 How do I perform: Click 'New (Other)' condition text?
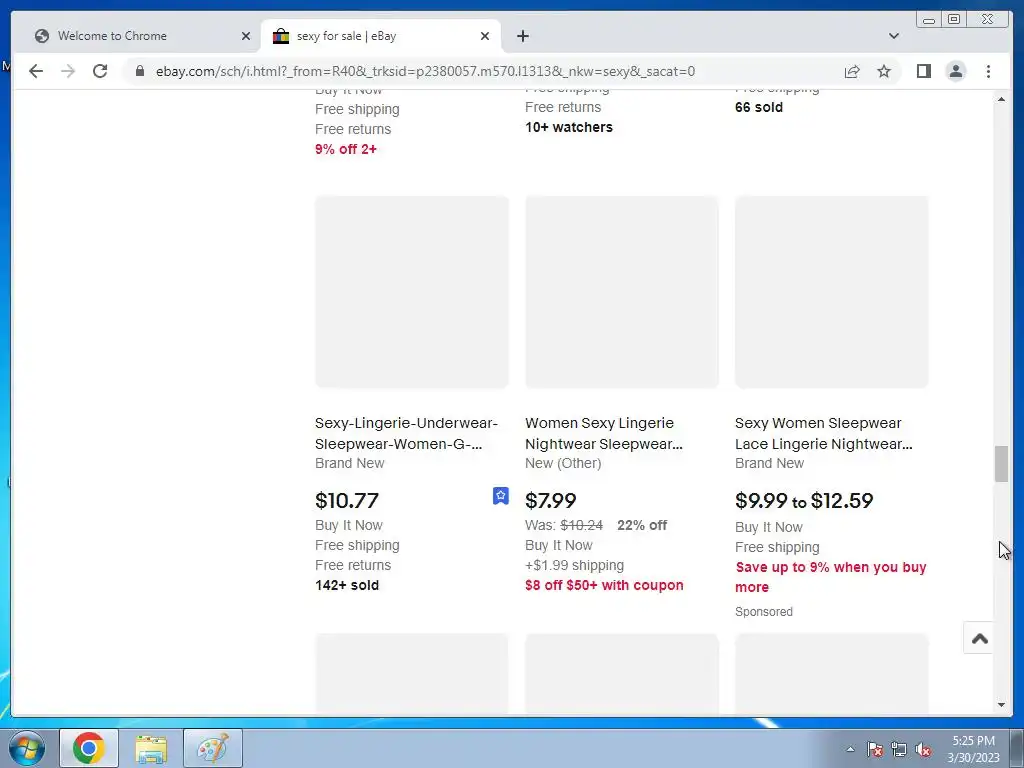tap(563, 463)
